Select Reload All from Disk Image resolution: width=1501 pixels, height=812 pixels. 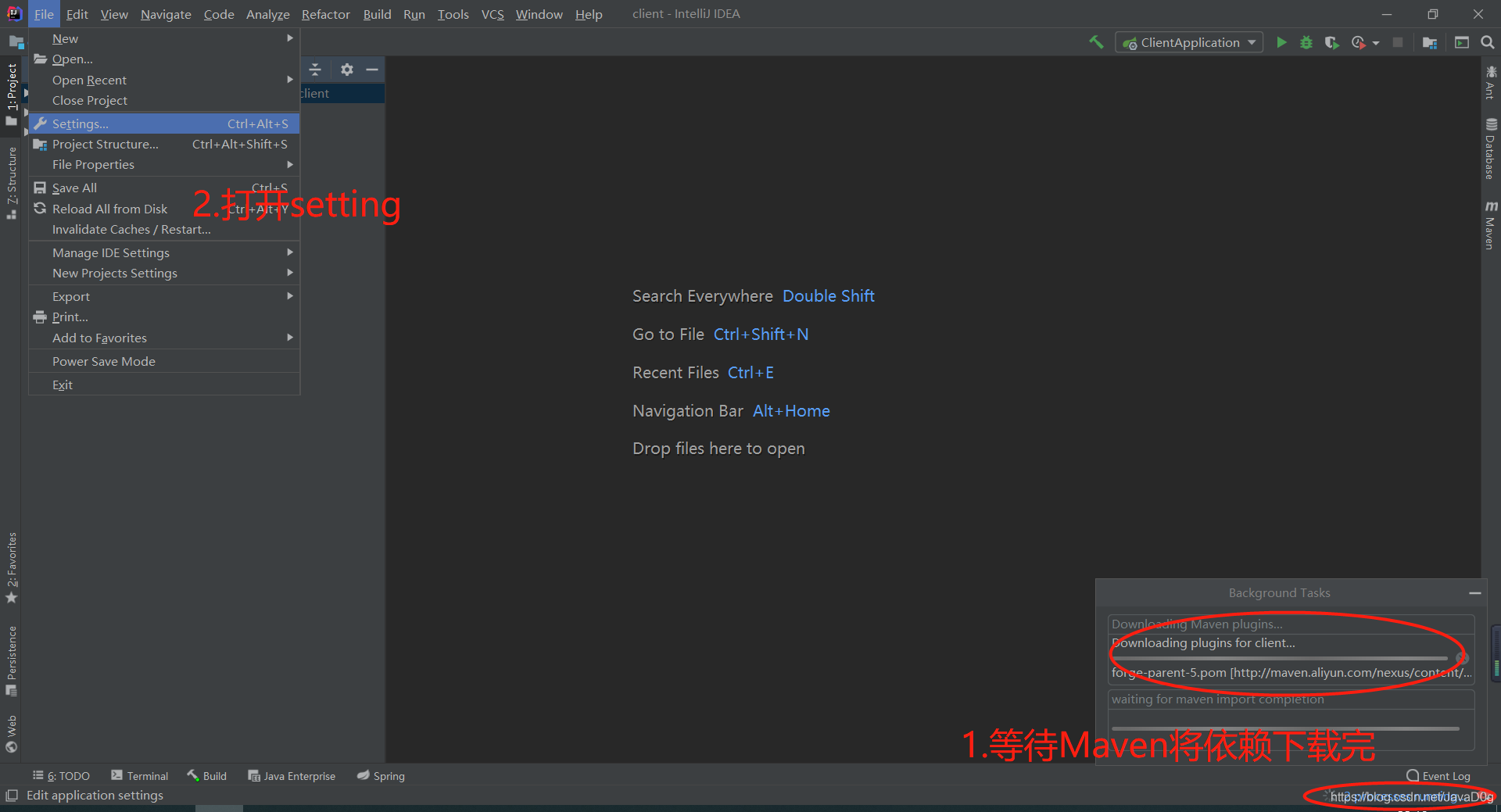[x=164, y=209]
